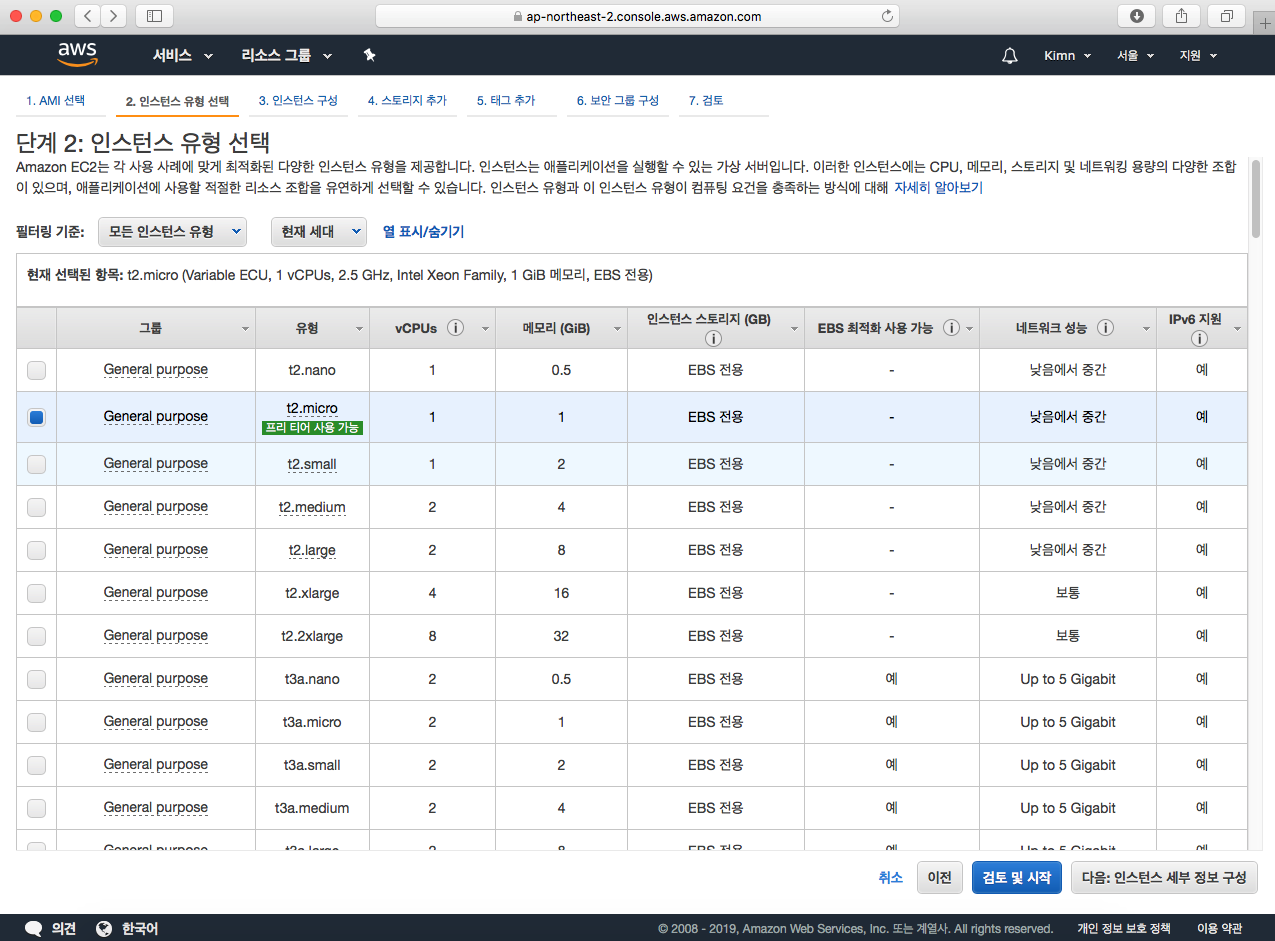
Task: Click instance storage column info icon
Action: (714, 339)
